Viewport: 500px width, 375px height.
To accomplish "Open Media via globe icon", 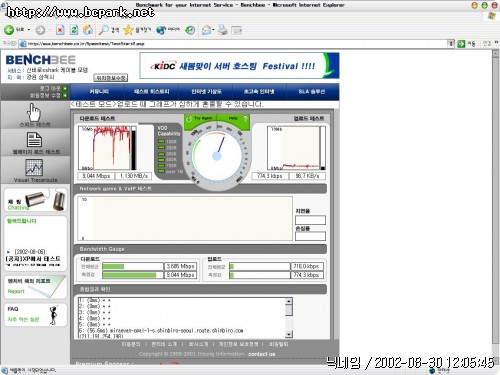I will click(x=161, y=30).
